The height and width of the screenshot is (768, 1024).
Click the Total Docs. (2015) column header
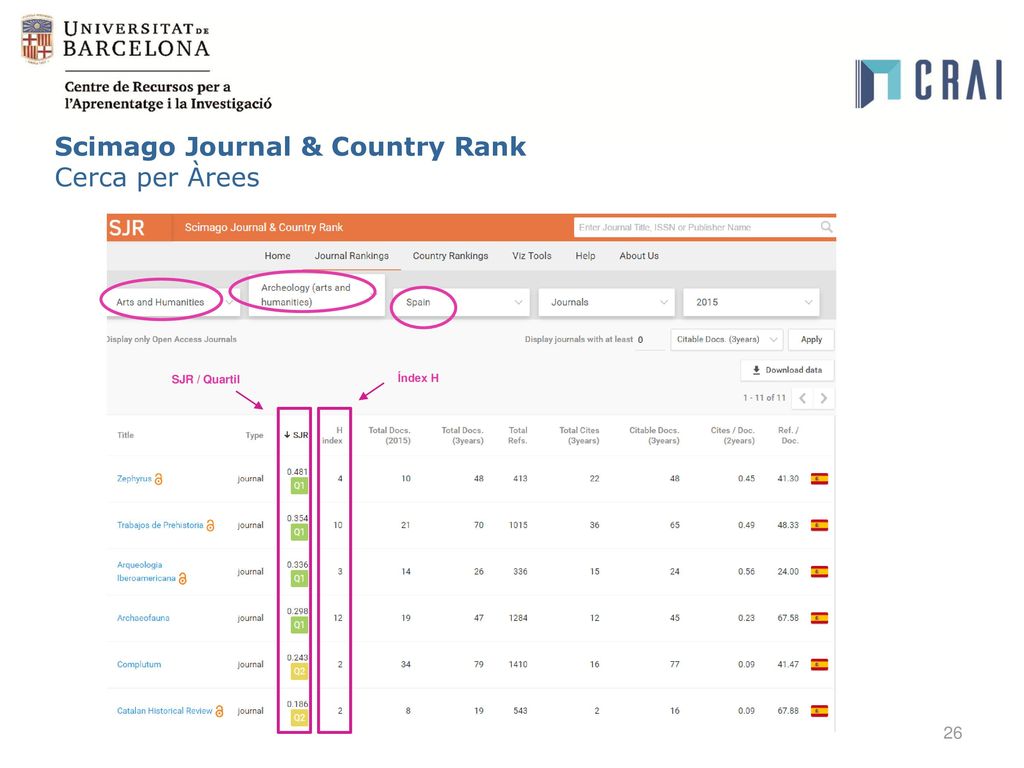pos(389,436)
